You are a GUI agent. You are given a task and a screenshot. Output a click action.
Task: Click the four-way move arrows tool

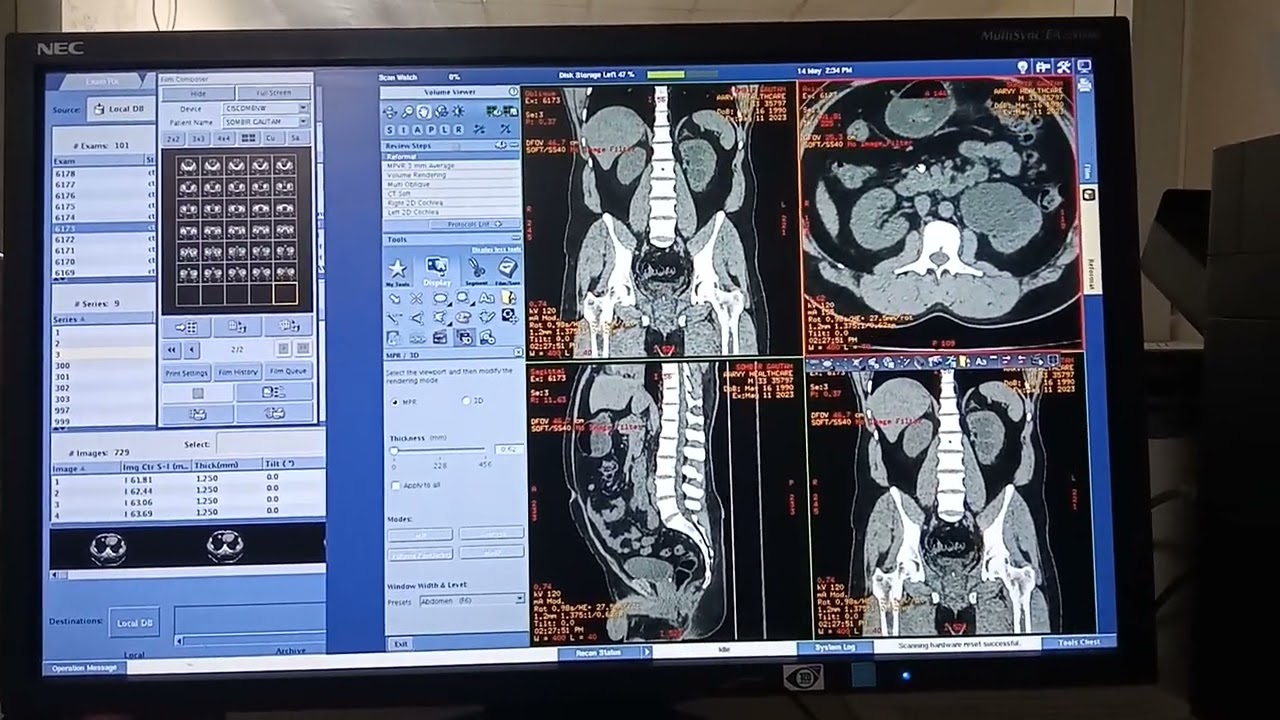pyautogui.click(x=389, y=112)
